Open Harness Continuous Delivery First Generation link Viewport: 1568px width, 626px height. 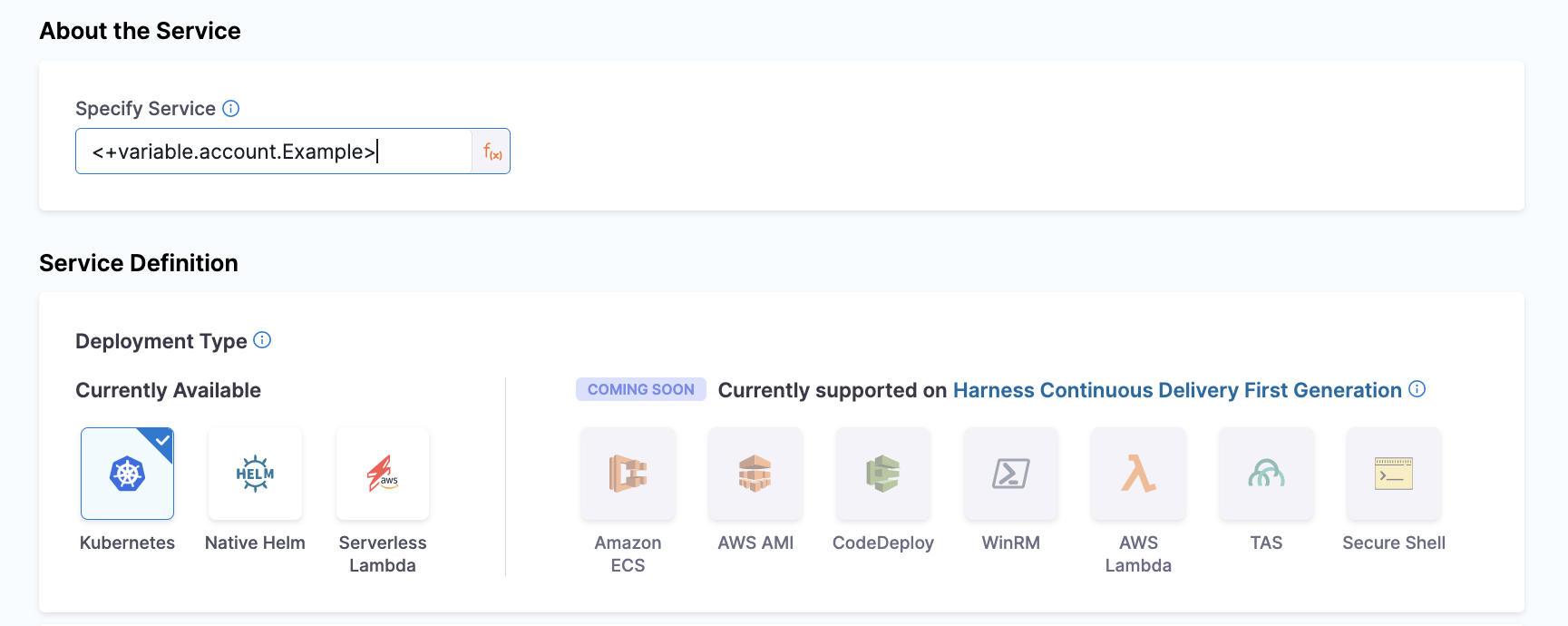1176,390
